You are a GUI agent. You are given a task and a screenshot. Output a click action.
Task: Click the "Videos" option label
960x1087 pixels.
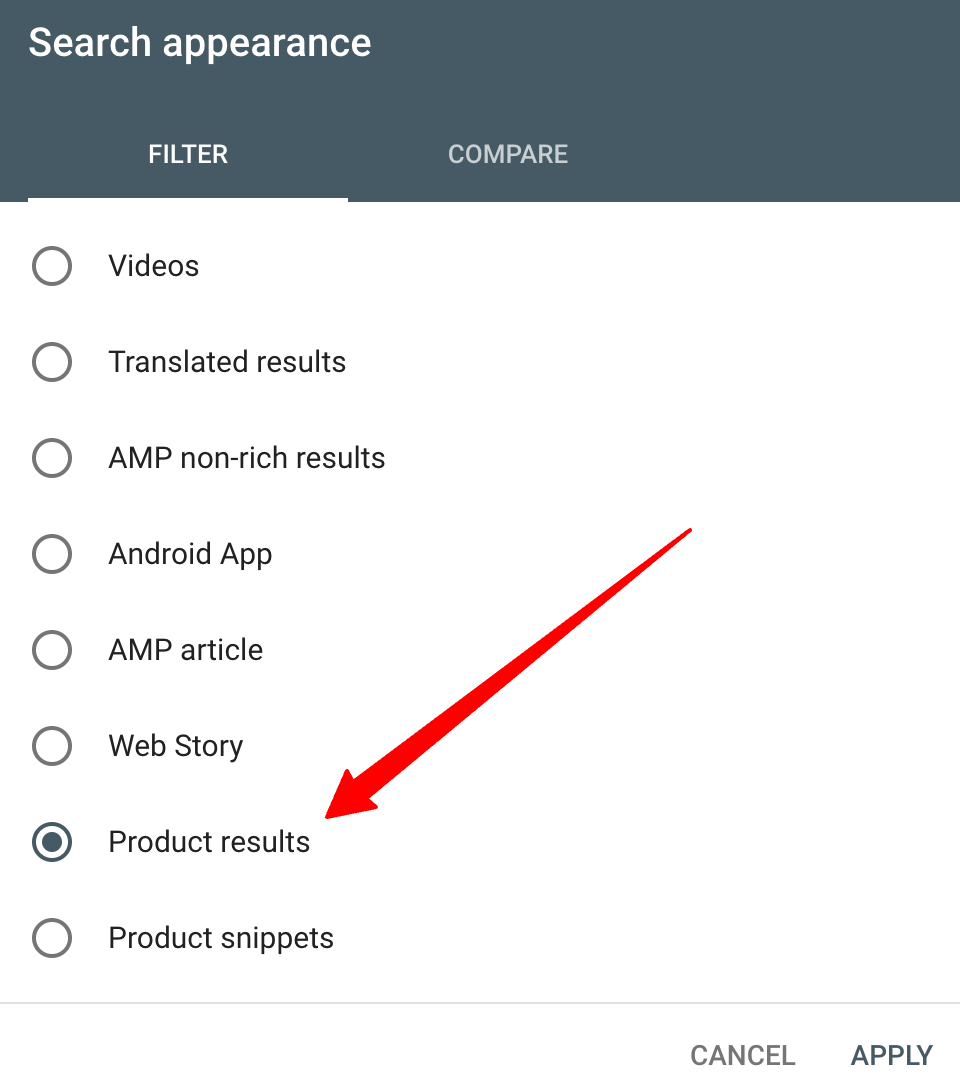click(154, 266)
